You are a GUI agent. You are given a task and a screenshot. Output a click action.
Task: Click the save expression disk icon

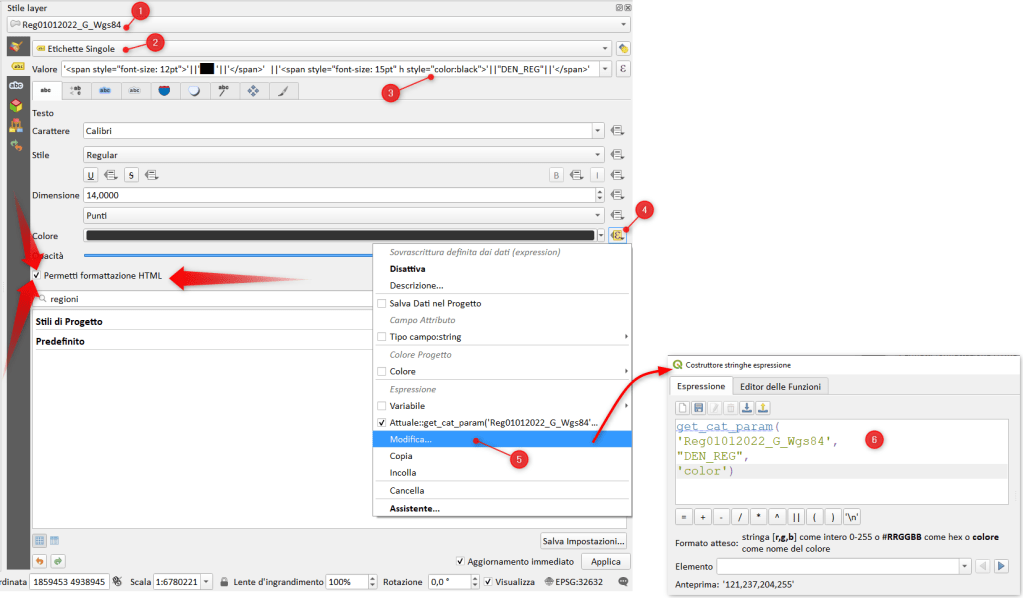pos(699,407)
